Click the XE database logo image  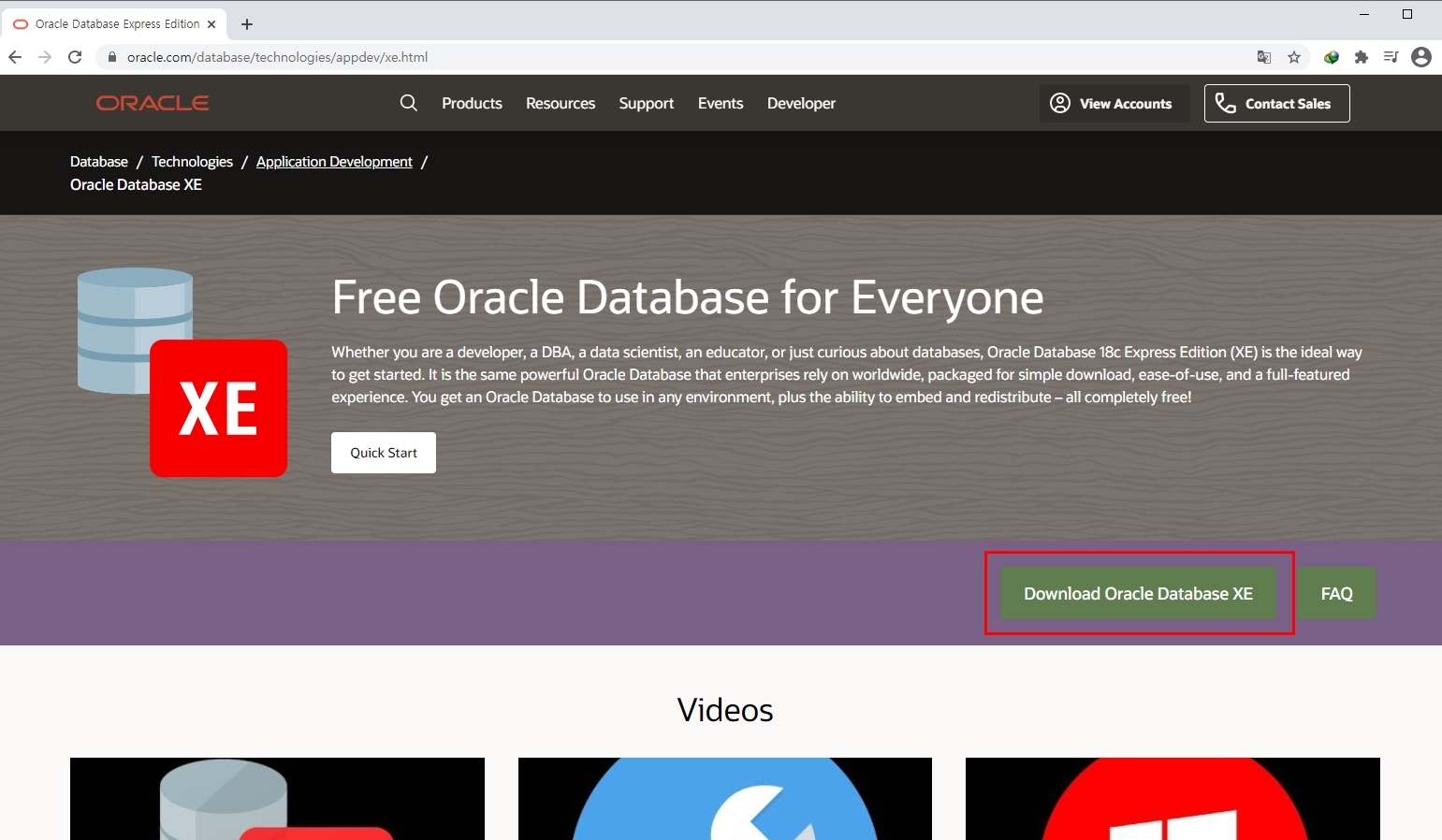tap(182, 372)
